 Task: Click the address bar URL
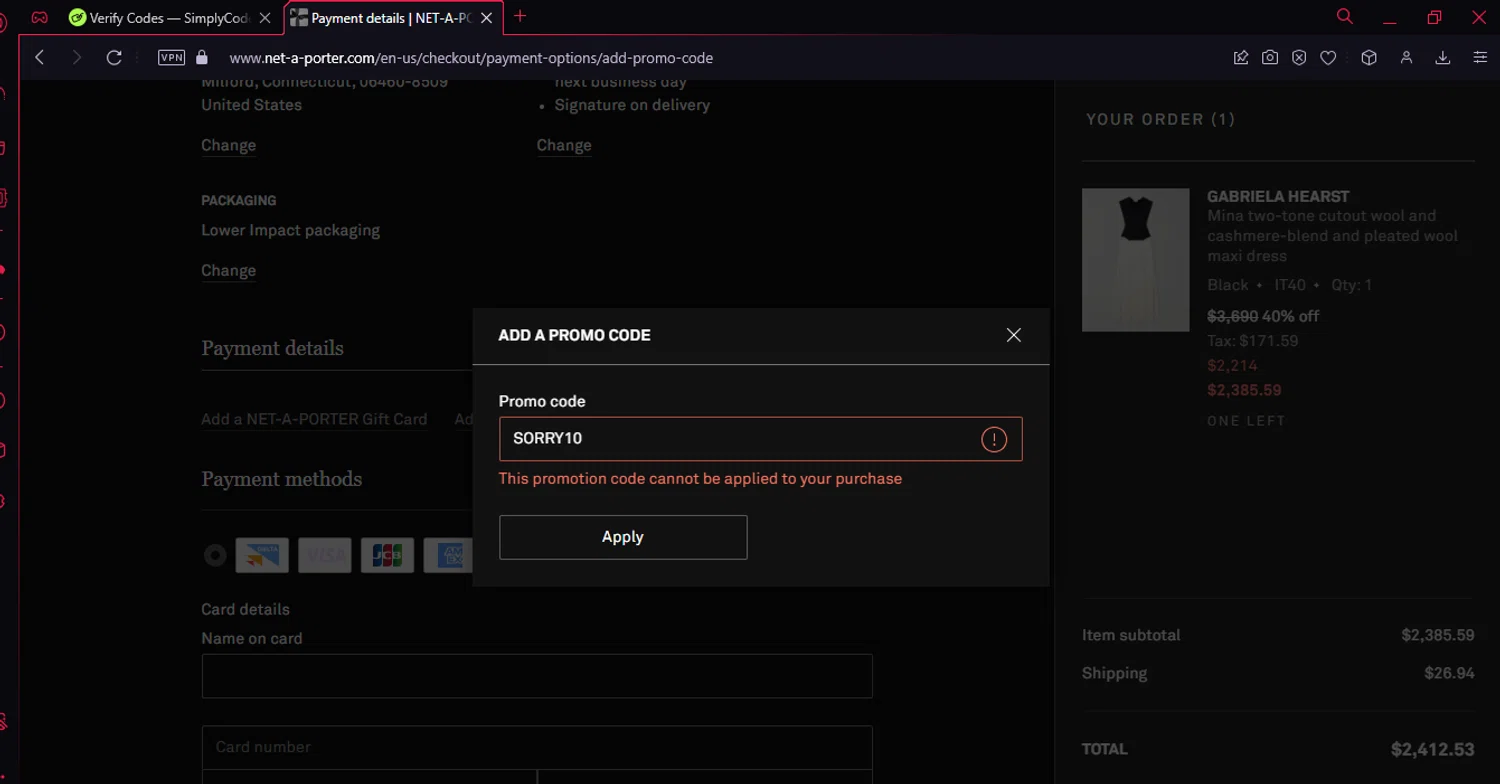pos(471,58)
